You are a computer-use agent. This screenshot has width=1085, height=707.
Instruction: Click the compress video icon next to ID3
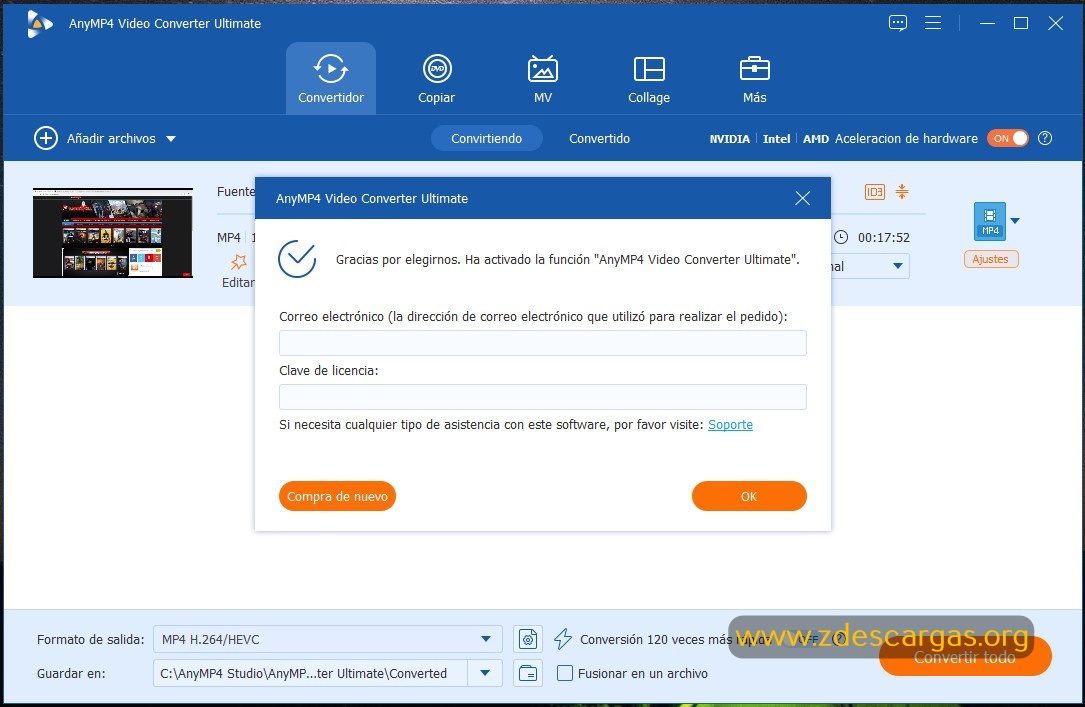tap(902, 192)
